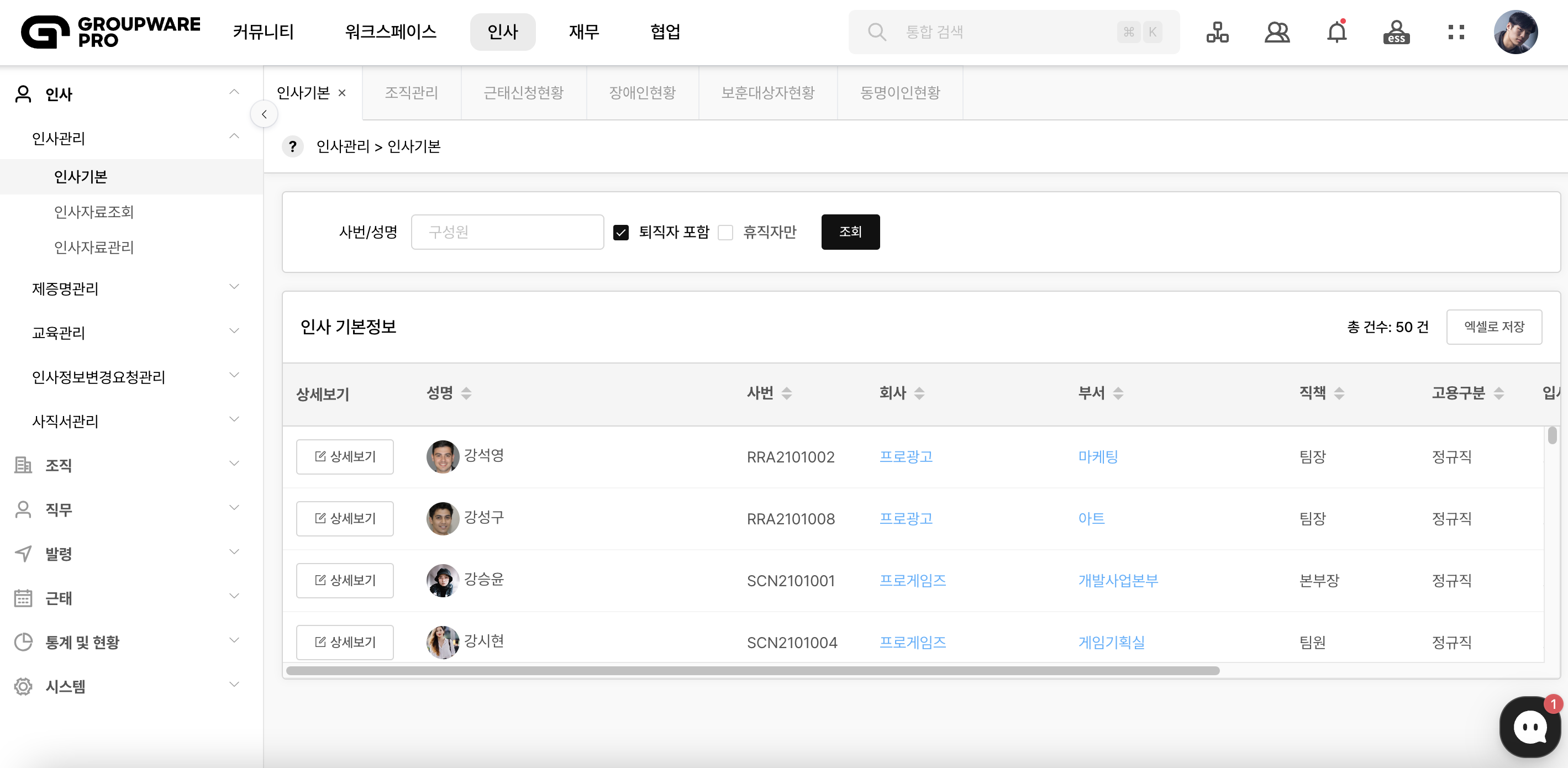The height and width of the screenshot is (768, 1568).
Task: Open the notifications bell
Action: pyautogui.click(x=1337, y=31)
